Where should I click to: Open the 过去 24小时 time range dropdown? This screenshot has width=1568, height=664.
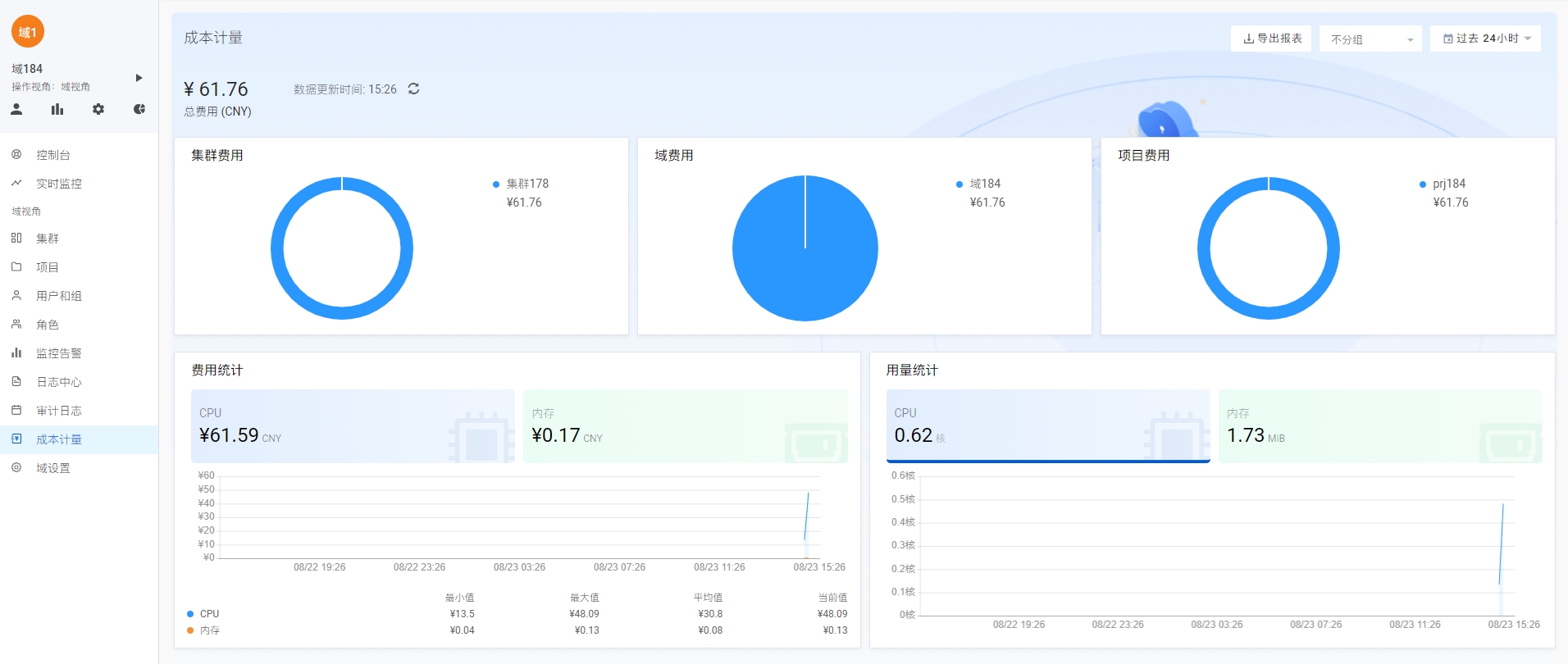(x=1485, y=39)
